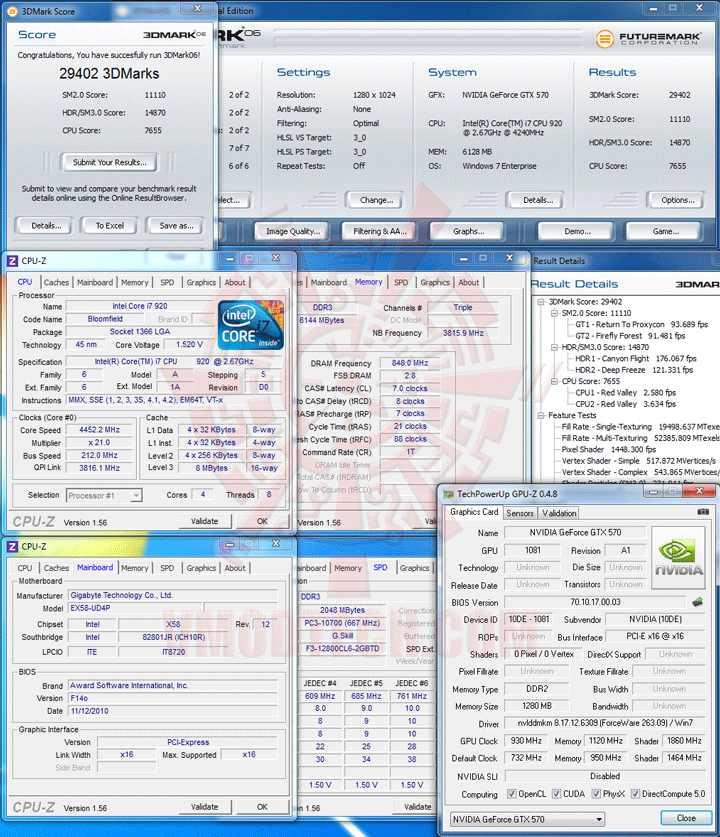Collapse the Feature Tests tree node

(x=541, y=415)
